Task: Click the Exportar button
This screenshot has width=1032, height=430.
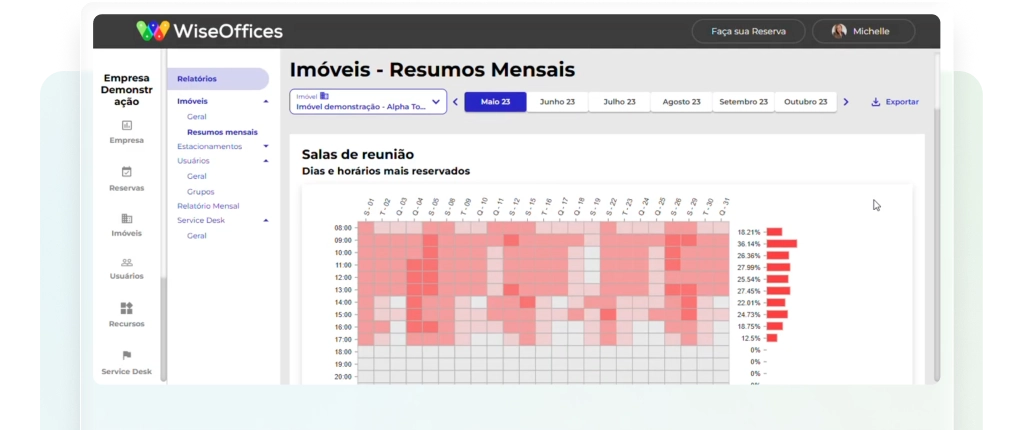Action: pyautogui.click(x=895, y=102)
